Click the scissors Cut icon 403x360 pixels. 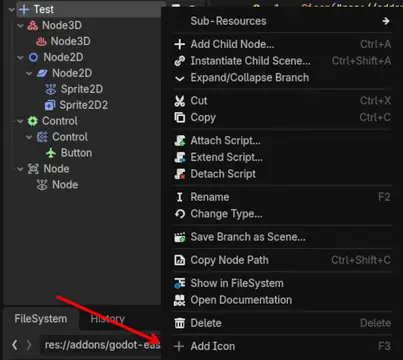pyautogui.click(x=180, y=101)
